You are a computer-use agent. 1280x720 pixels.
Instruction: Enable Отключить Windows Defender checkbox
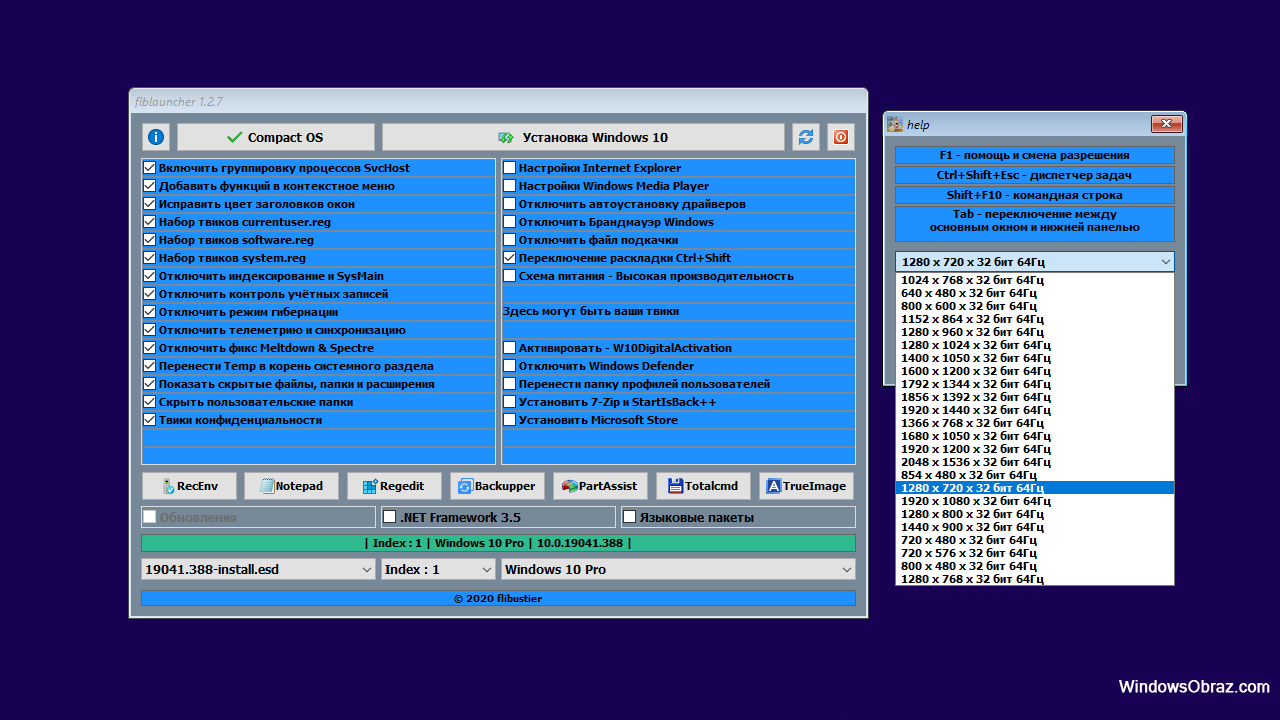point(510,366)
